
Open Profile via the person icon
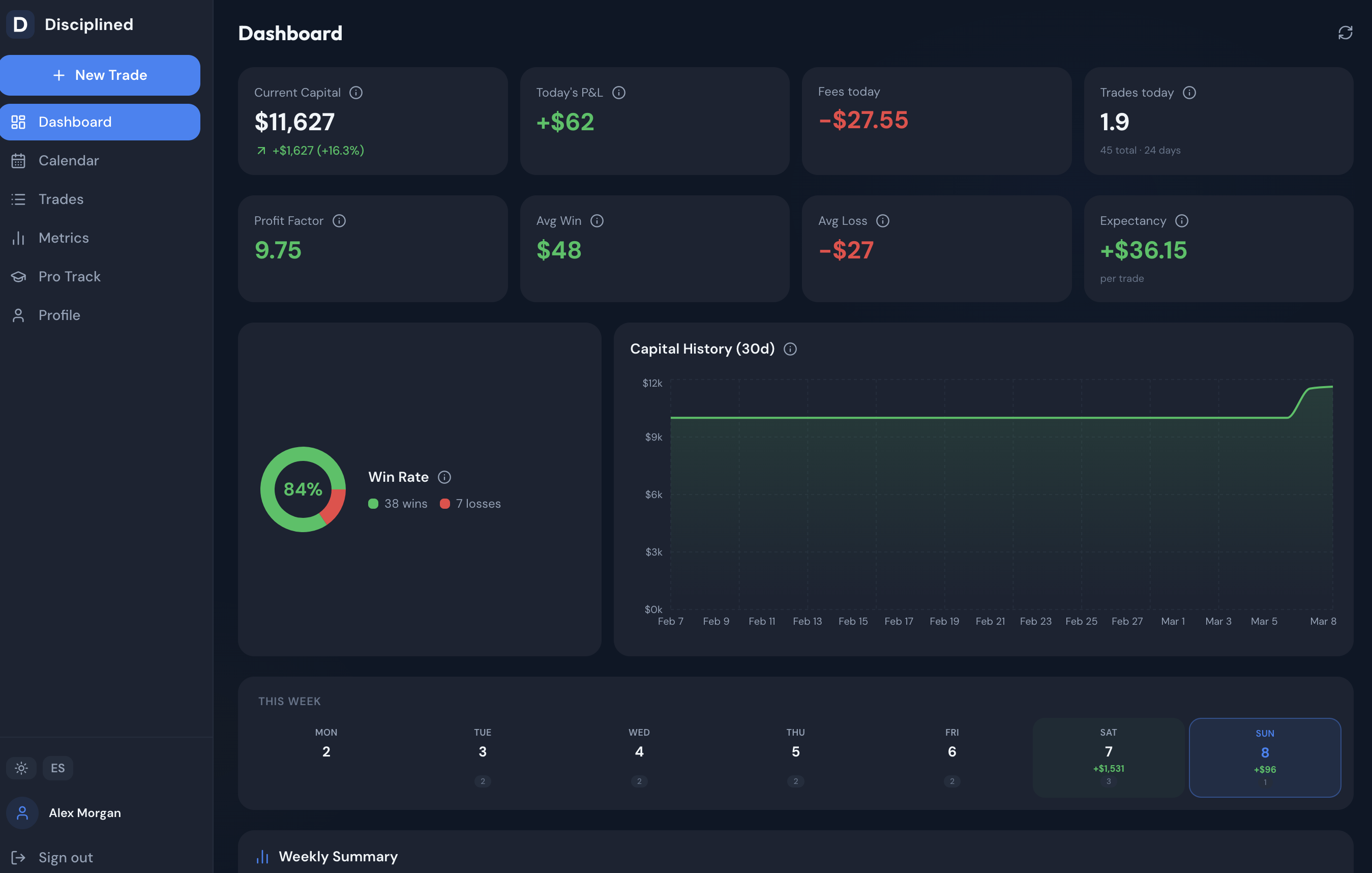click(x=18, y=314)
